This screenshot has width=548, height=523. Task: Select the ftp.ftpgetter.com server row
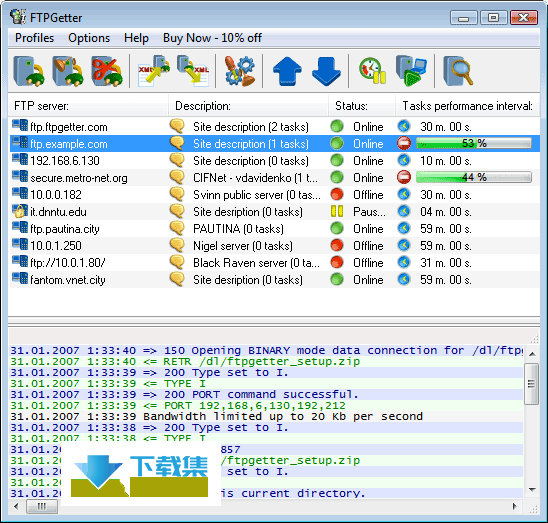275,127
